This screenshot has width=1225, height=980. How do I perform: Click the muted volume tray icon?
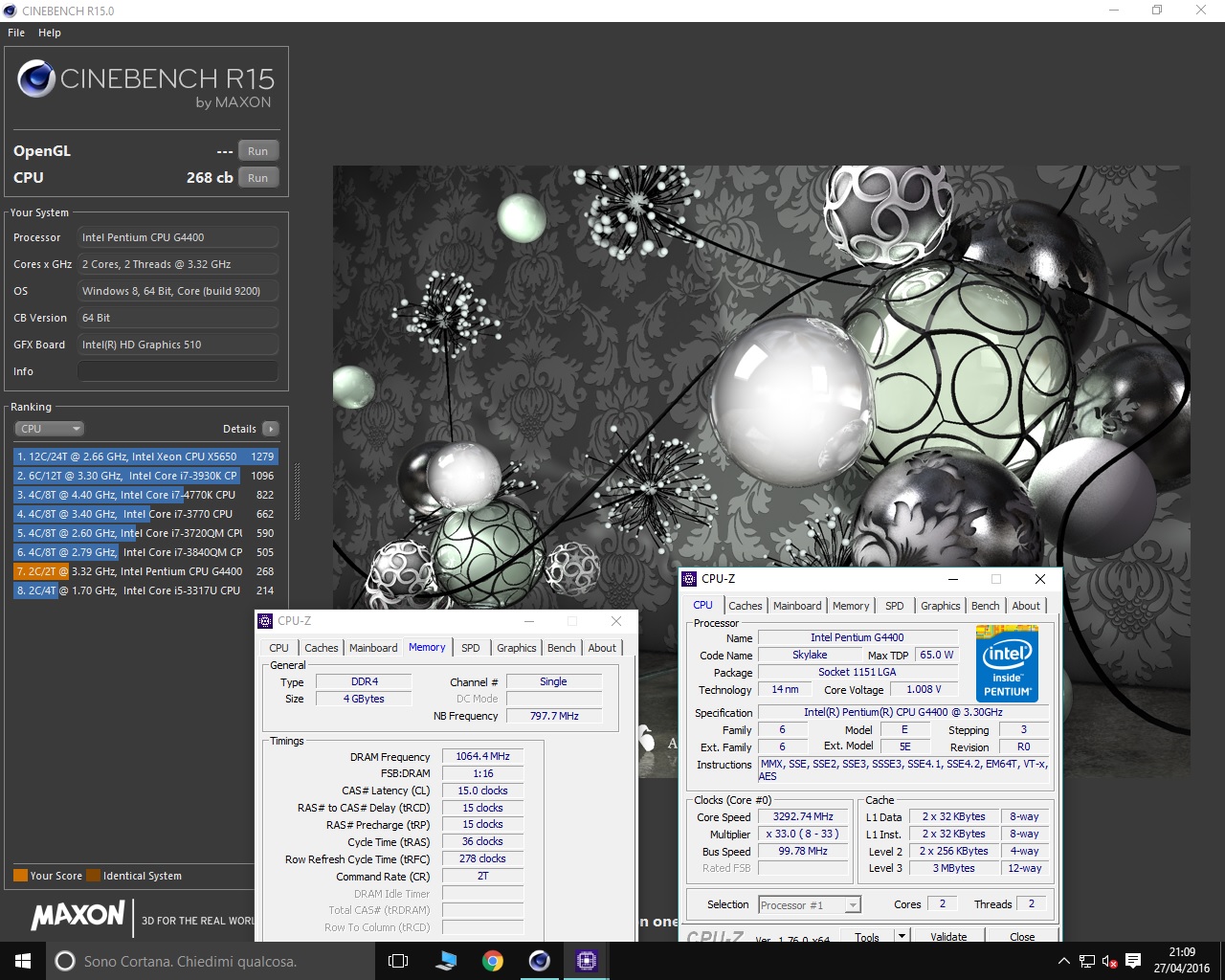pyautogui.click(x=1110, y=961)
